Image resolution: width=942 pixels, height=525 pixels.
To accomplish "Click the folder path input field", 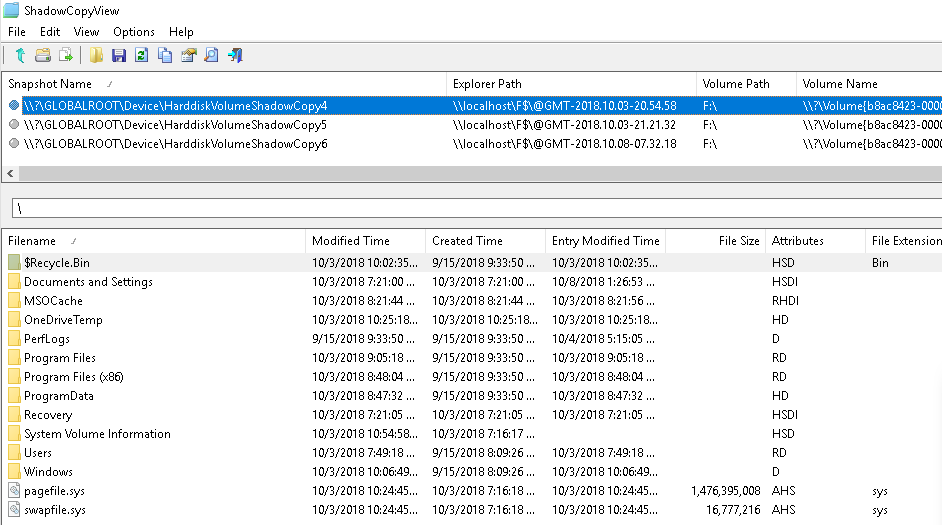I will click(475, 208).
